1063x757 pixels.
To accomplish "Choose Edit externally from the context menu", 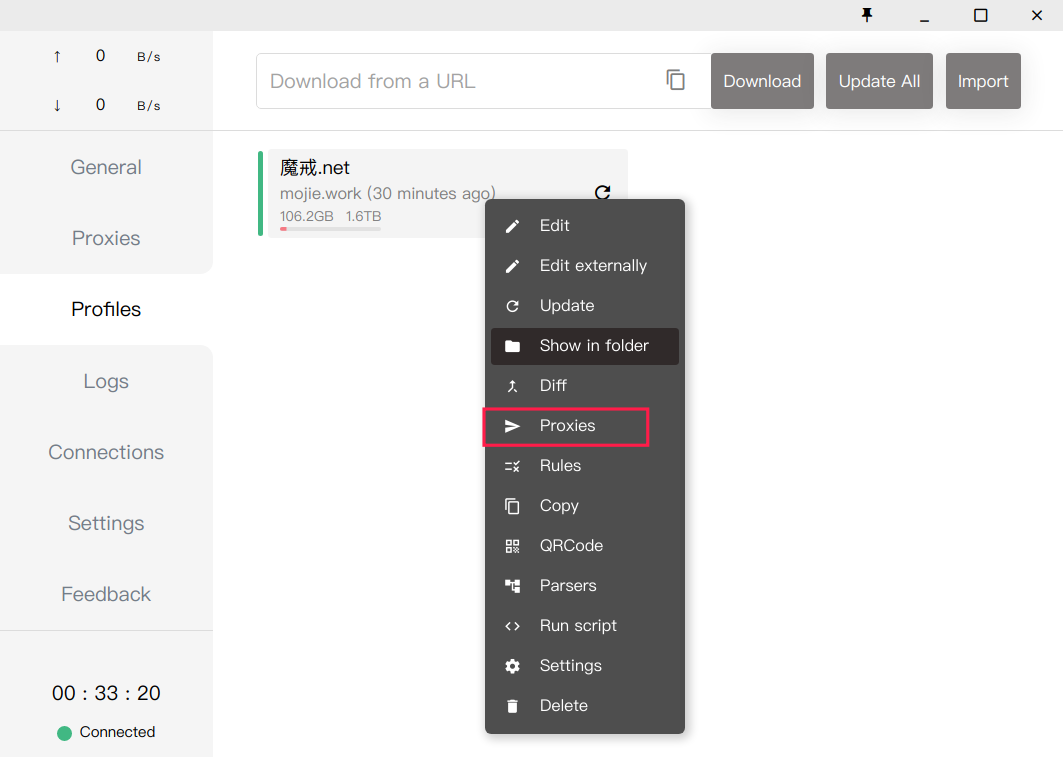I will coord(584,266).
